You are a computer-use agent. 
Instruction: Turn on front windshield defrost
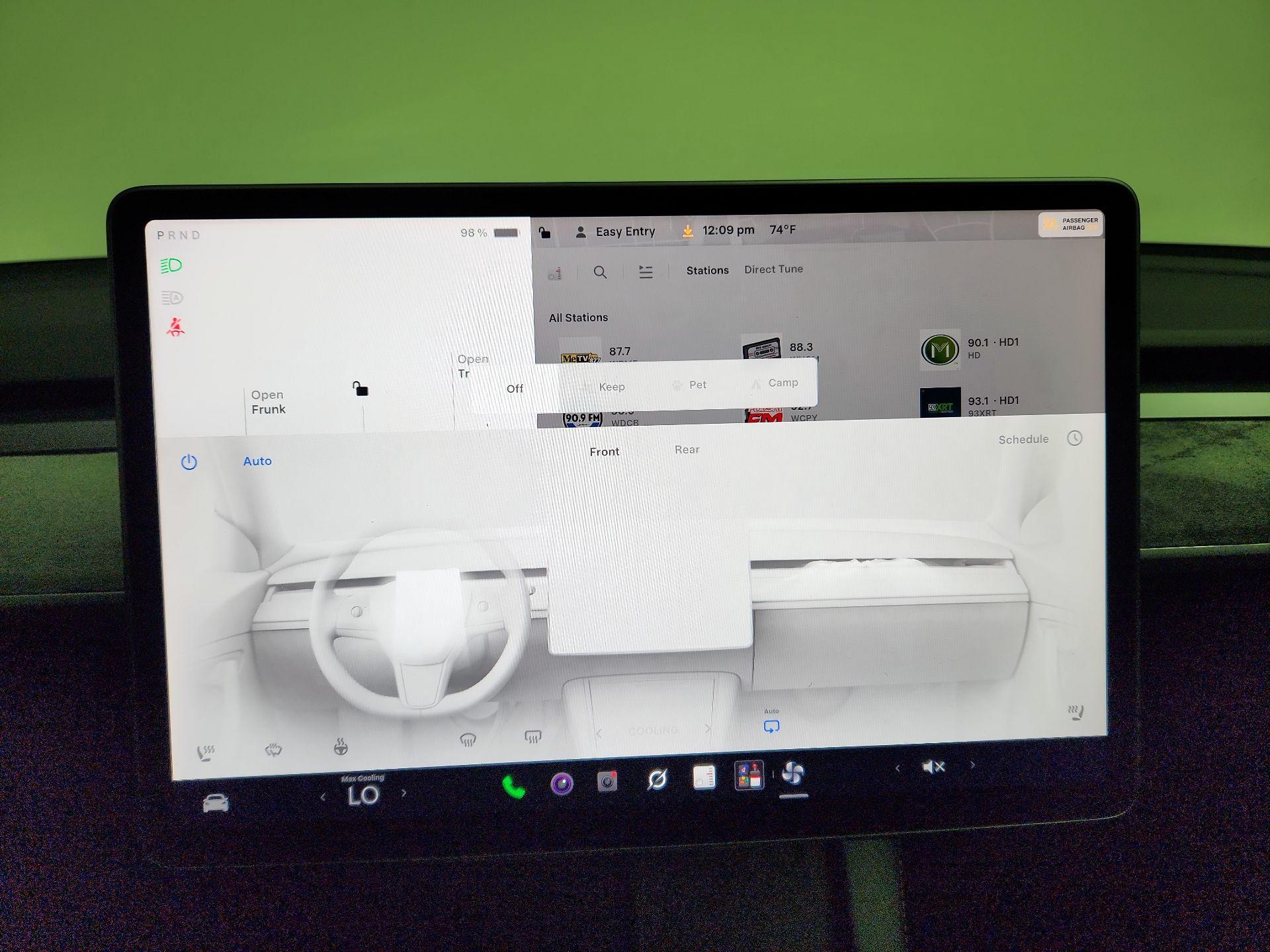click(468, 740)
